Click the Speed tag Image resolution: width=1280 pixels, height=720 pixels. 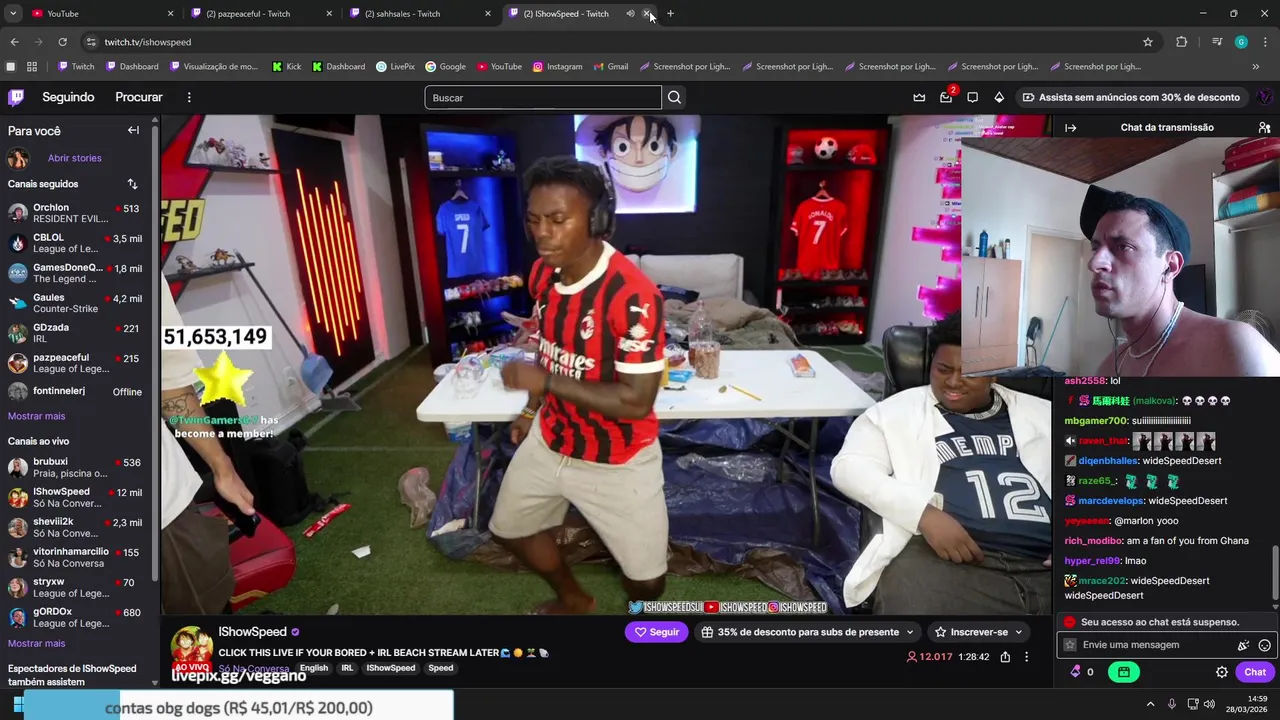tap(440, 668)
